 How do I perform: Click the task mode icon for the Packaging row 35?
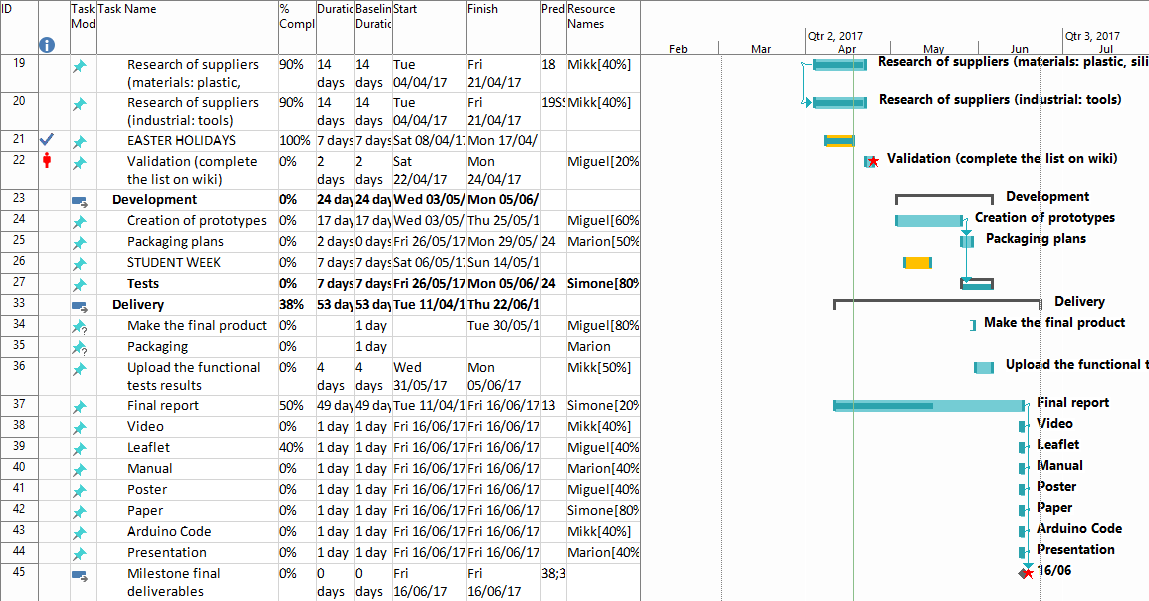point(80,347)
